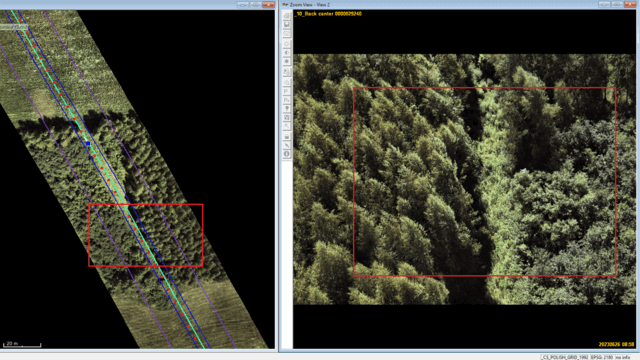Click the third toolbar icon below save
The height and width of the screenshot is (360, 640).
click(287, 33)
